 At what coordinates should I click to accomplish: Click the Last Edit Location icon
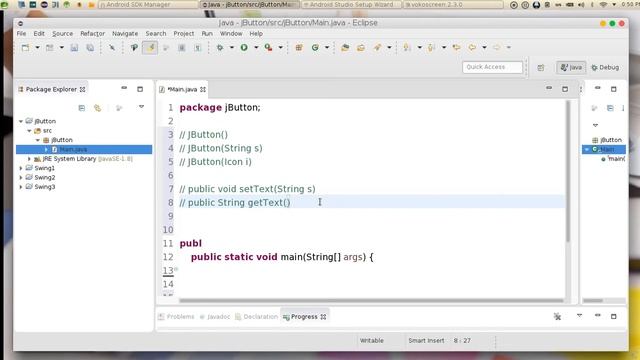[x=456, y=48]
